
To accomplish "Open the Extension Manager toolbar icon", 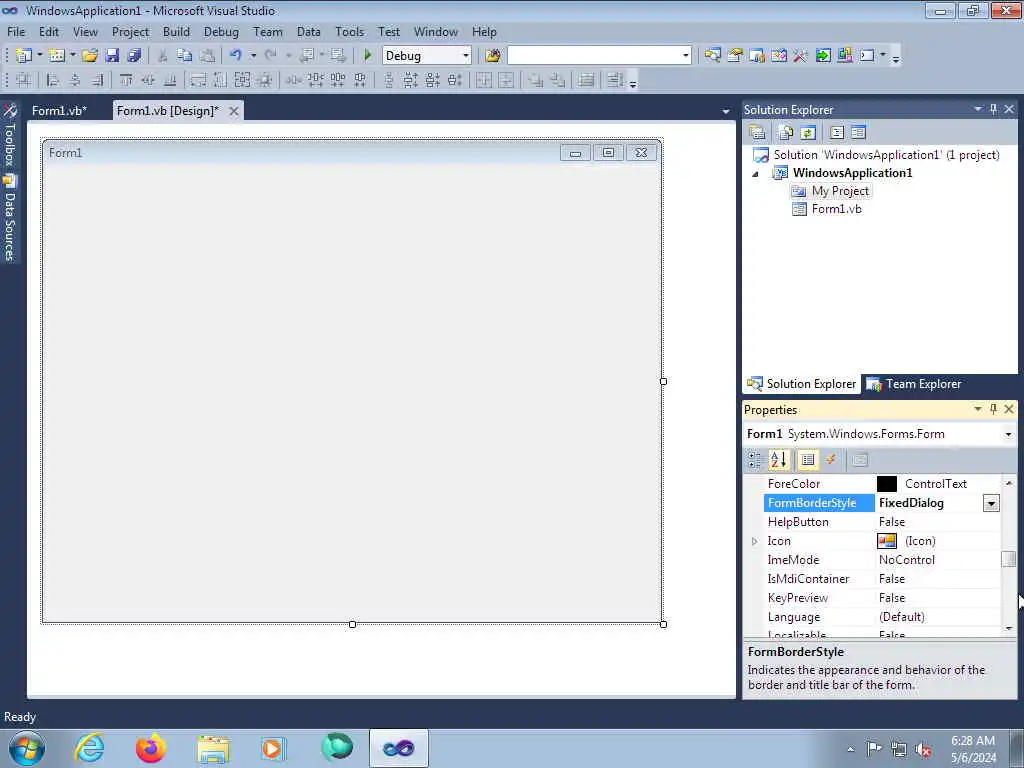I will tap(844, 56).
